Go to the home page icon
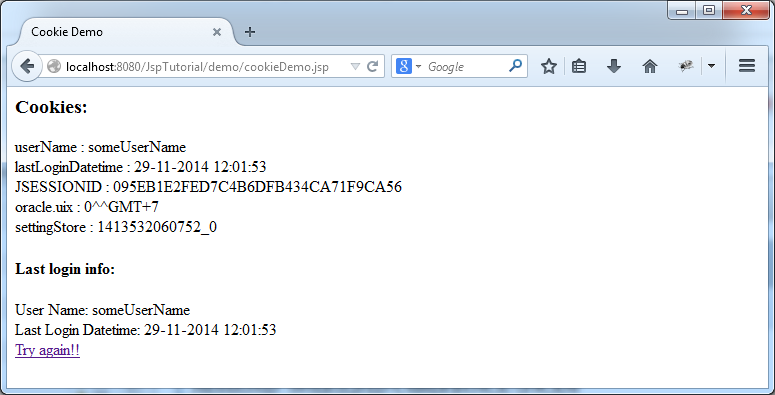 pyautogui.click(x=649, y=66)
